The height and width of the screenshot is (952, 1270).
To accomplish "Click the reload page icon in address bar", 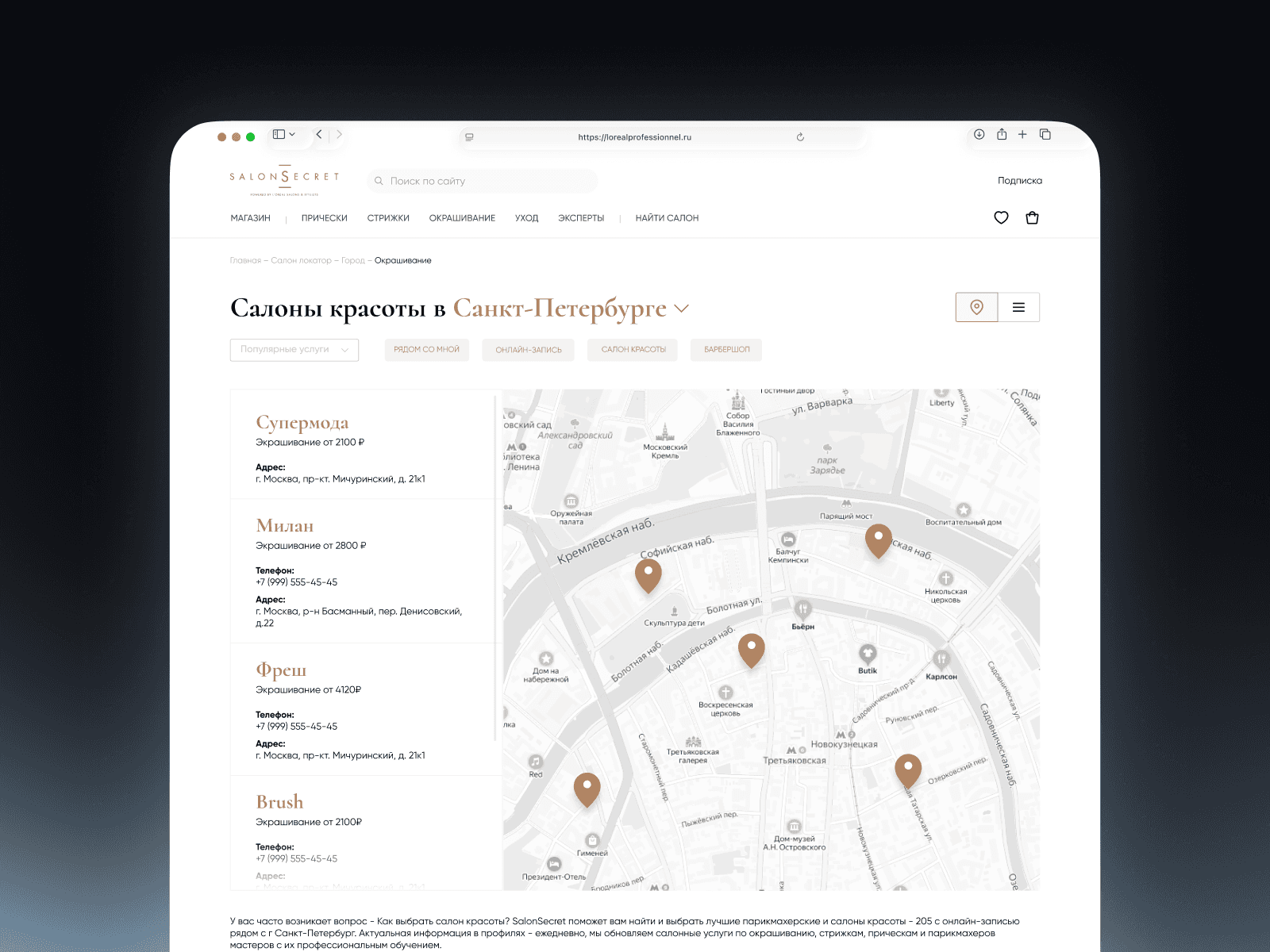I will tap(800, 137).
